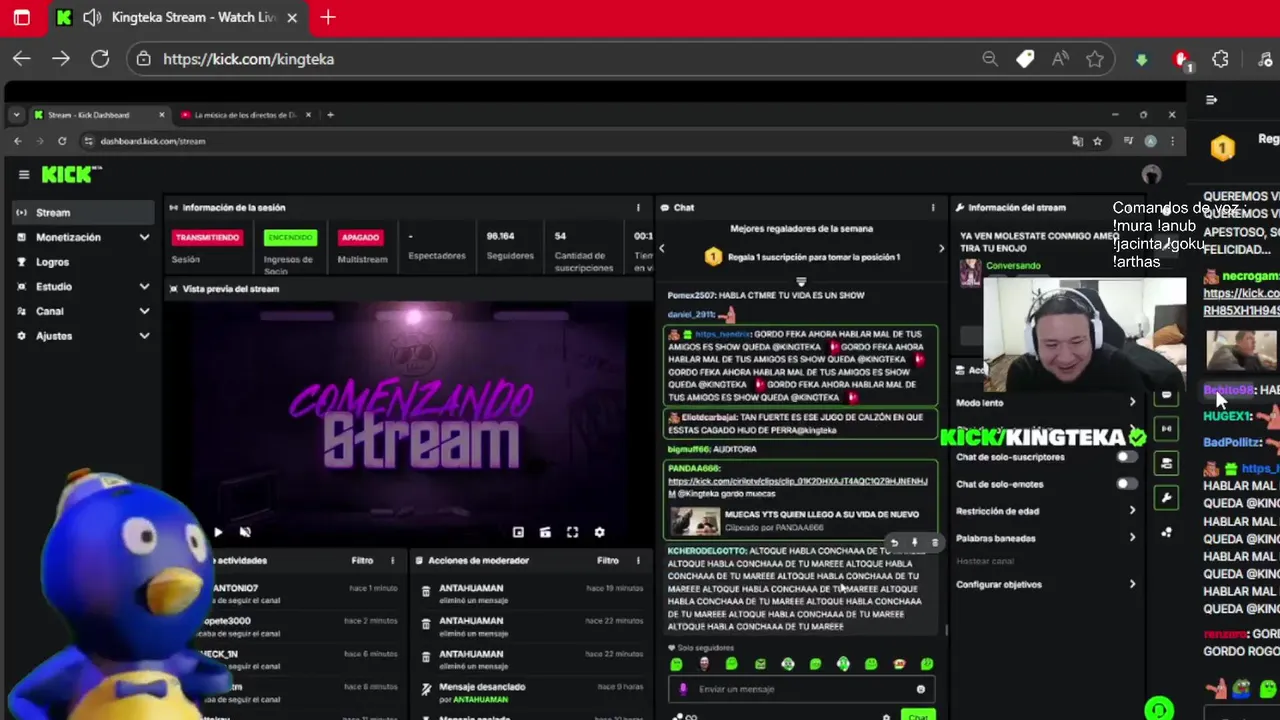1280x720 pixels.
Task: Select broadcast icon in right strip
Action: pos(1166,429)
